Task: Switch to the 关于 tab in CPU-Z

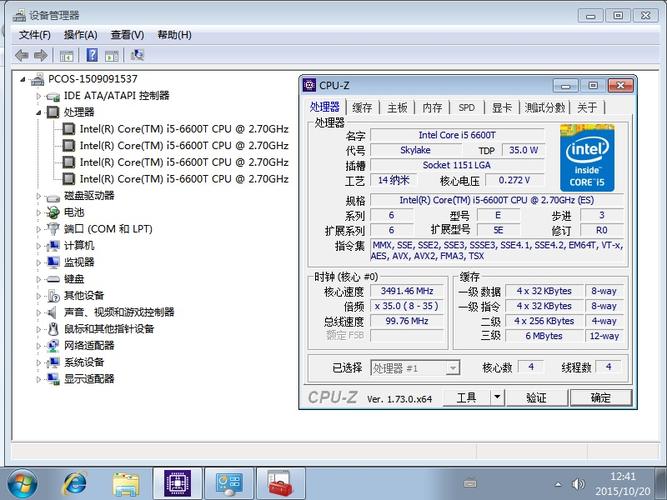Action: (x=587, y=108)
